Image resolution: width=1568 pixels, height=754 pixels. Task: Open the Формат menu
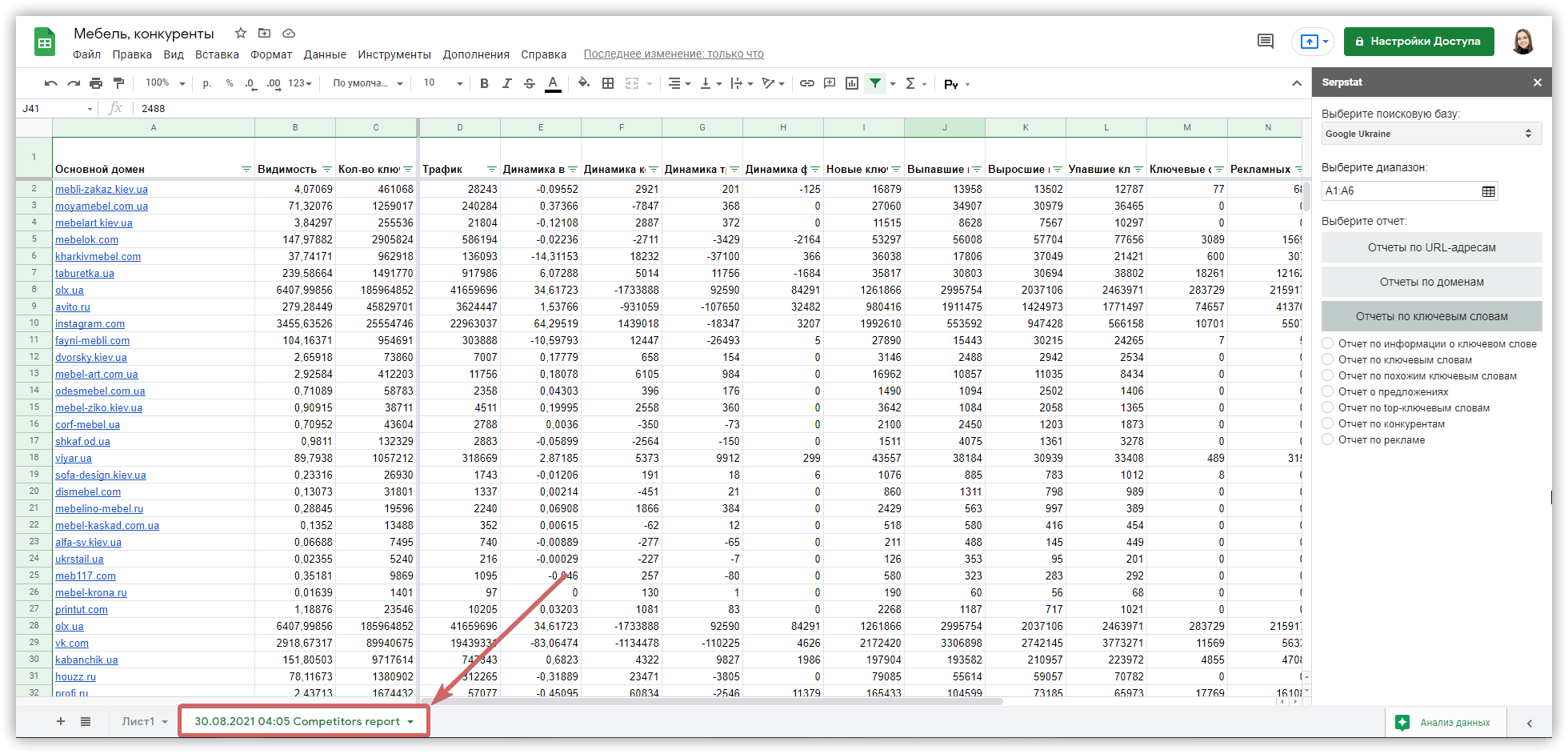(271, 54)
